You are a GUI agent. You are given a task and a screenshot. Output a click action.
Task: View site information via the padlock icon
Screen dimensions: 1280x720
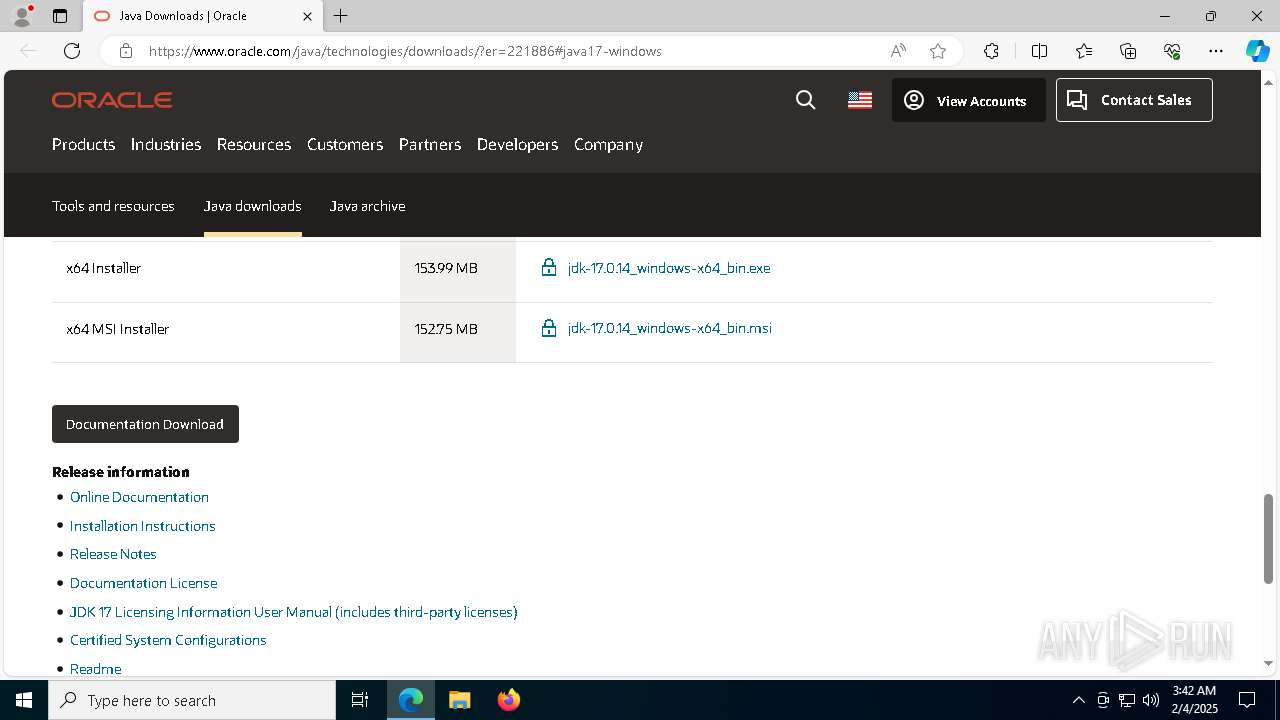126,51
